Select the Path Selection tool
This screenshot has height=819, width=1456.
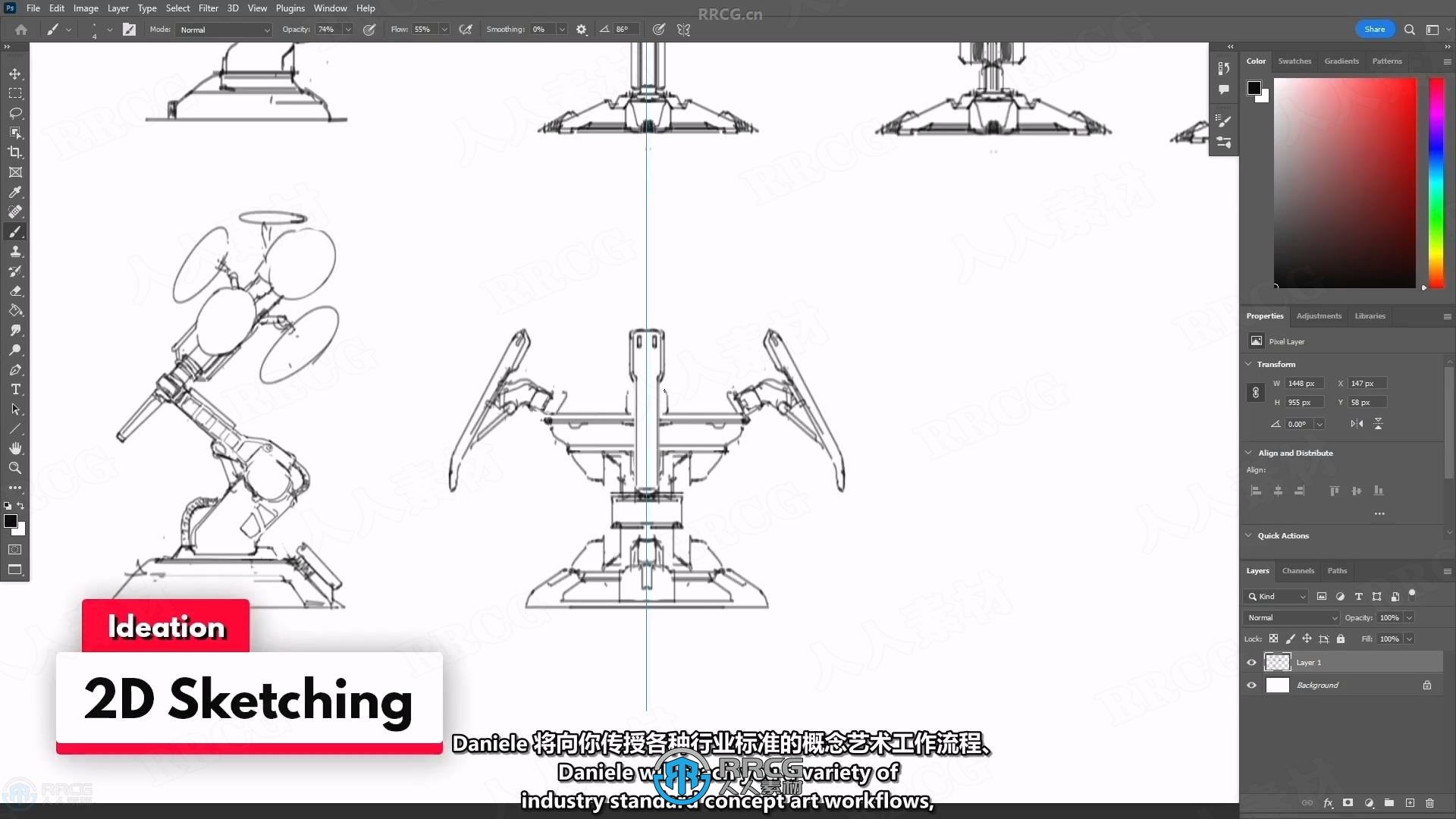click(15, 409)
